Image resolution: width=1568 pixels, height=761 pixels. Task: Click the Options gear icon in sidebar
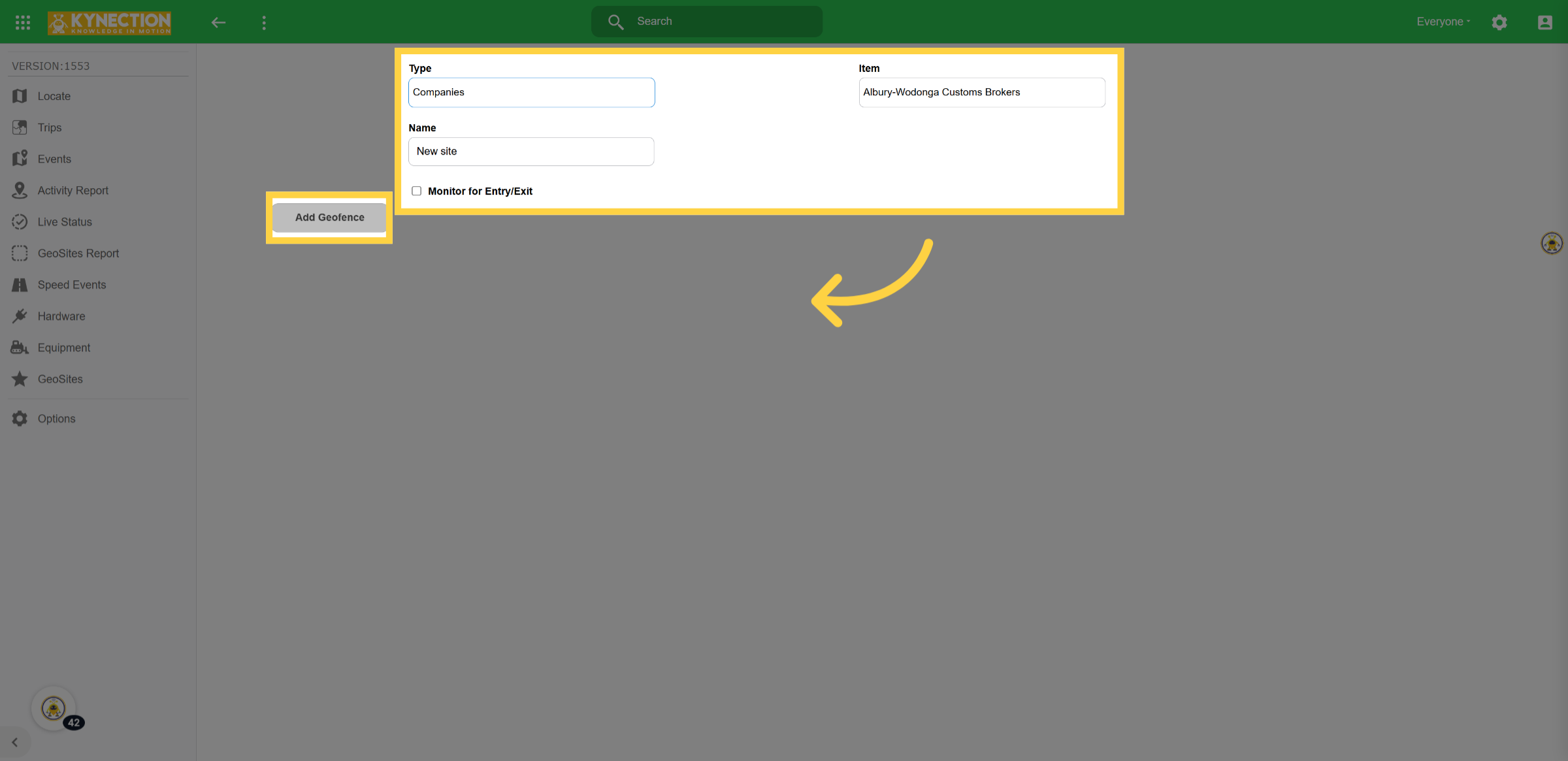click(20, 419)
